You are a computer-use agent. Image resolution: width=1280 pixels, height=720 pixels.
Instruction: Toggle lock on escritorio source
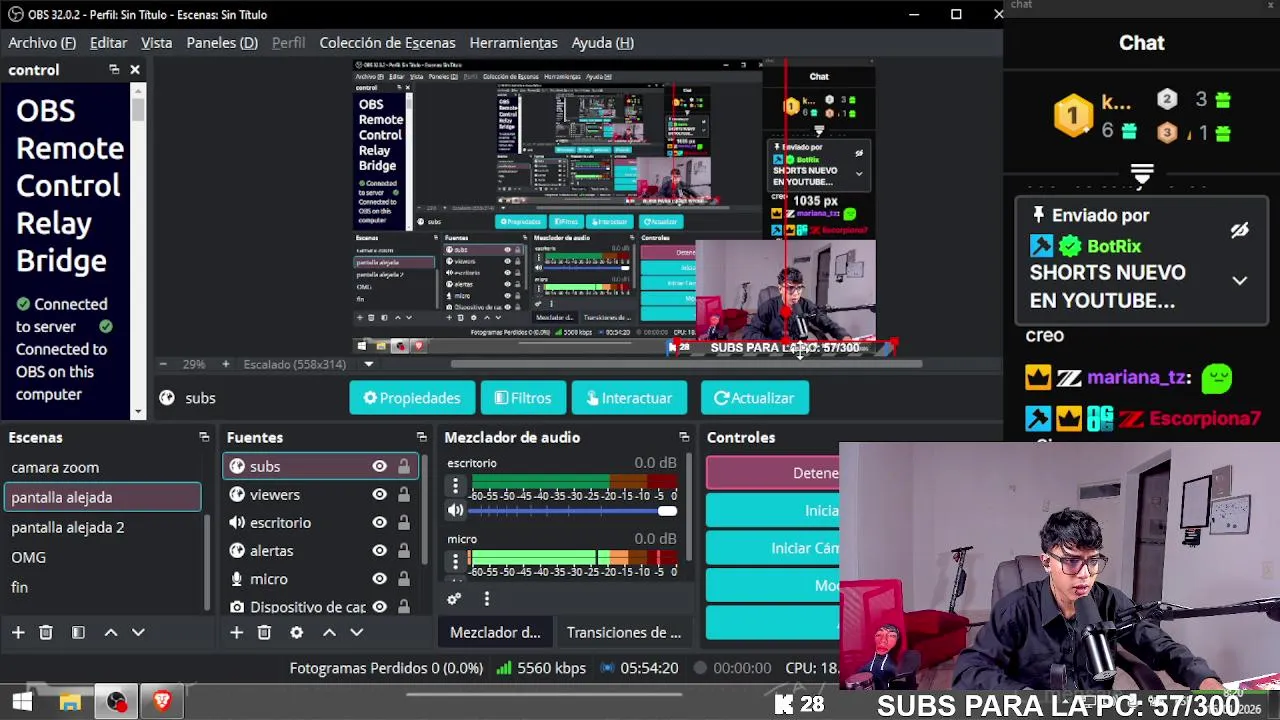click(x=404, y=522)
